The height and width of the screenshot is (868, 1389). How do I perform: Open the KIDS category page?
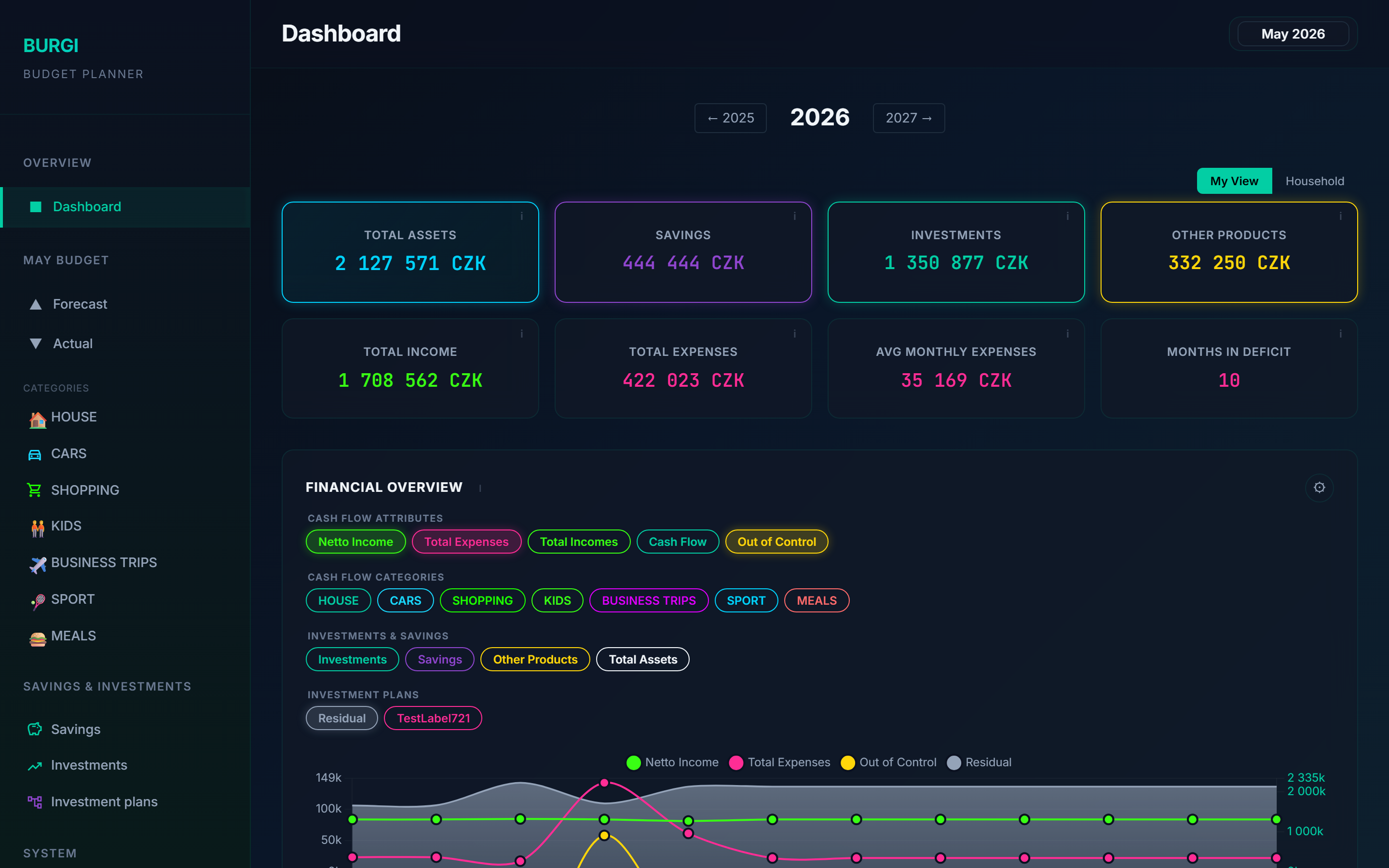(125, 527)
